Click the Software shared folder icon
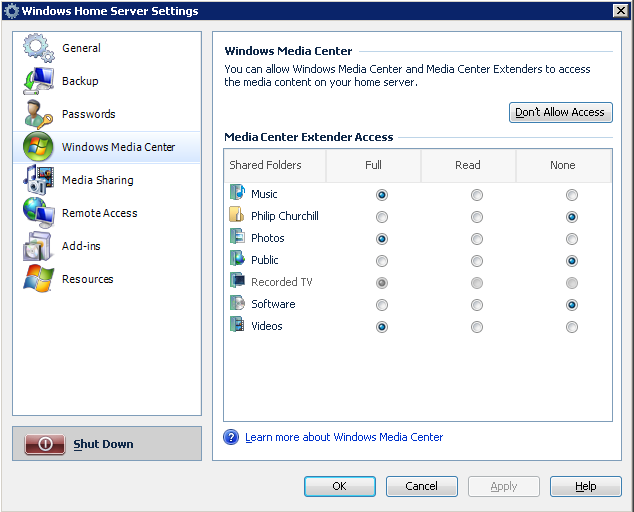 tap(237, 303)
